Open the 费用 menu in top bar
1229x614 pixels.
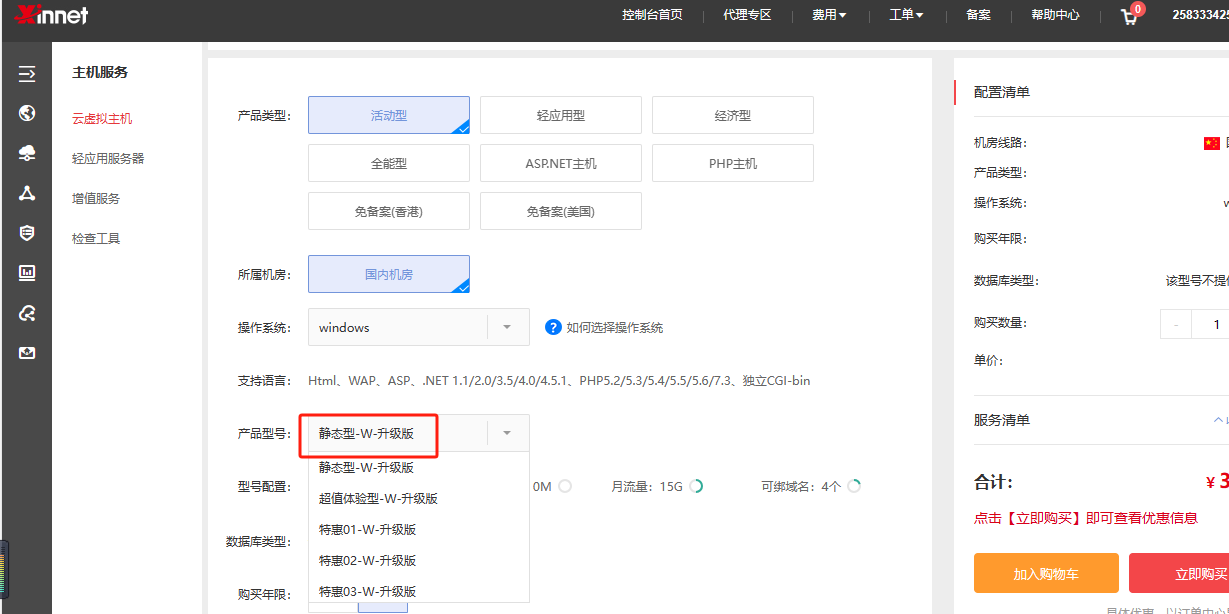pyautogui.click(x=828, y=15)
